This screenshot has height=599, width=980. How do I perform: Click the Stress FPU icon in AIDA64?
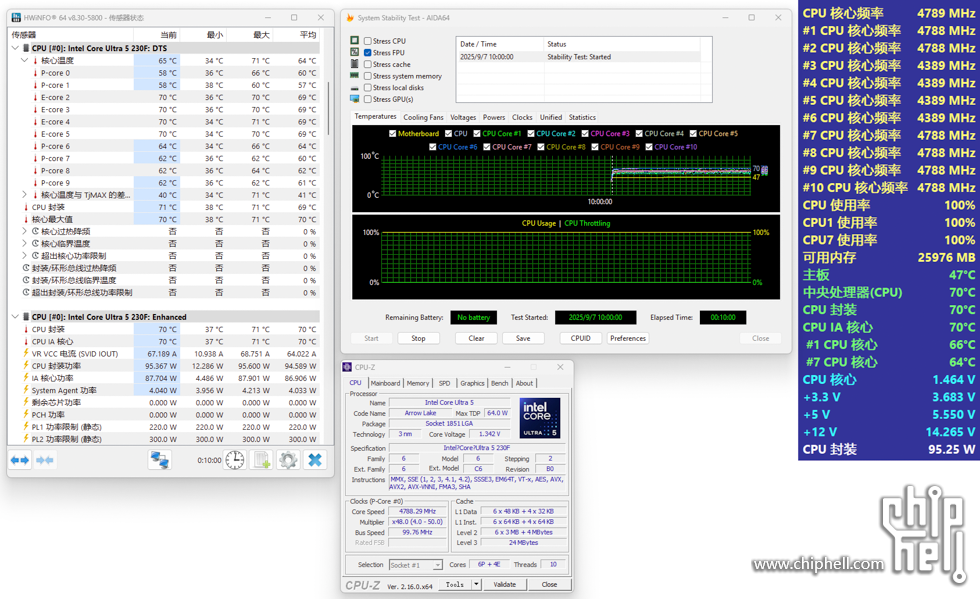pyautogui.click(x=354, y=53)
